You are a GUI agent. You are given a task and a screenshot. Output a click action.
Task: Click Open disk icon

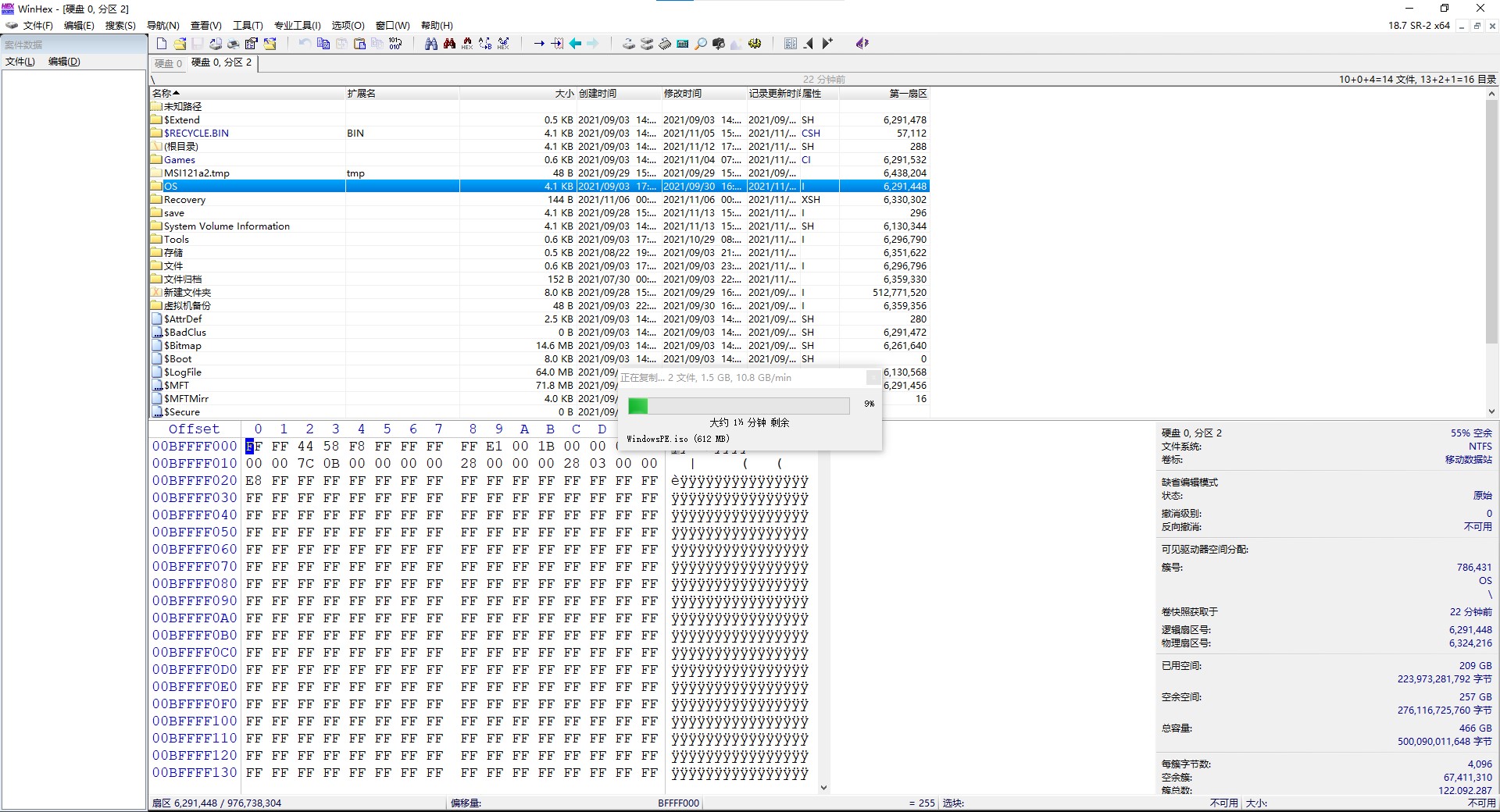[629, 44]
